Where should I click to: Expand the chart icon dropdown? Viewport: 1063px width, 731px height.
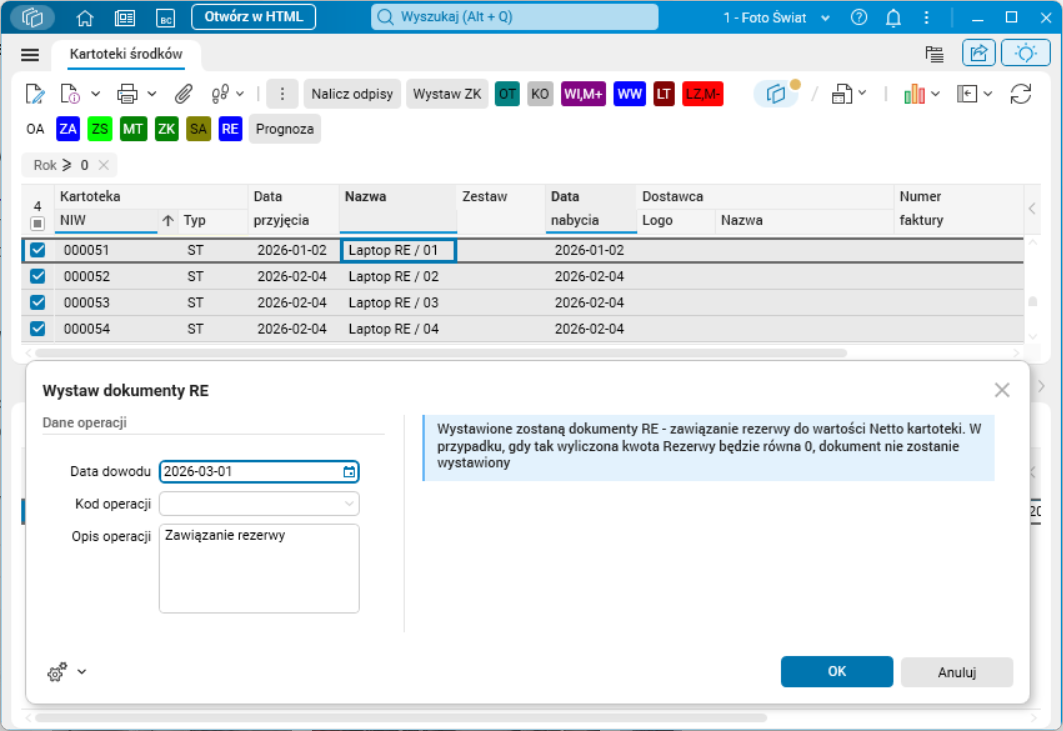pyautogui.click(x=936, y=94)
